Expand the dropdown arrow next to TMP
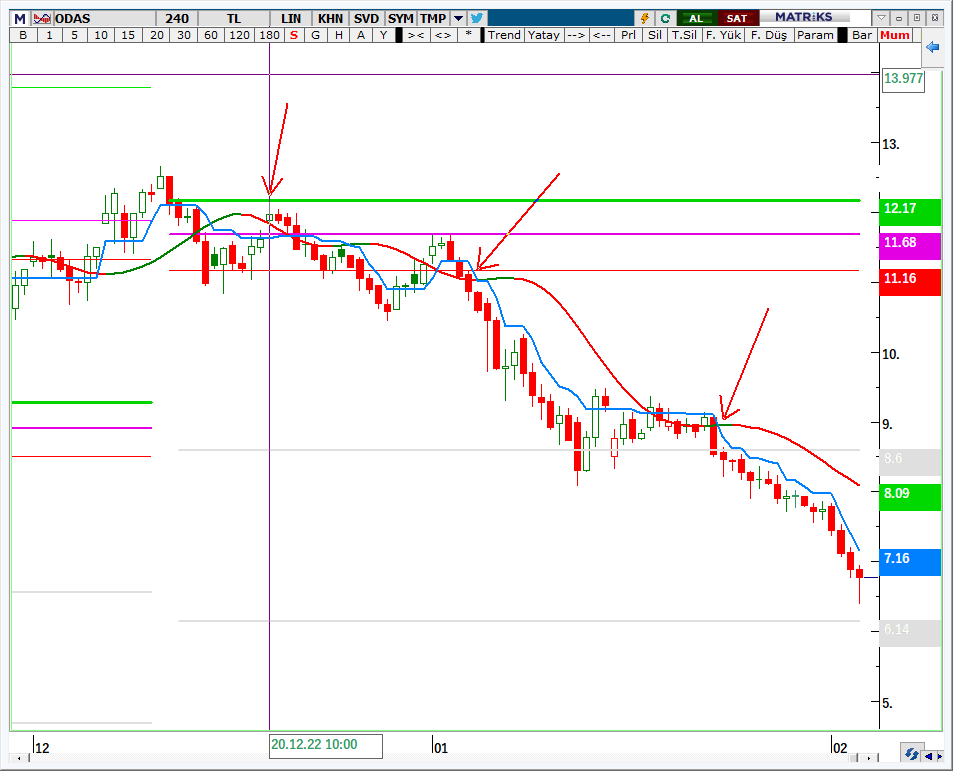 point(458,18)
